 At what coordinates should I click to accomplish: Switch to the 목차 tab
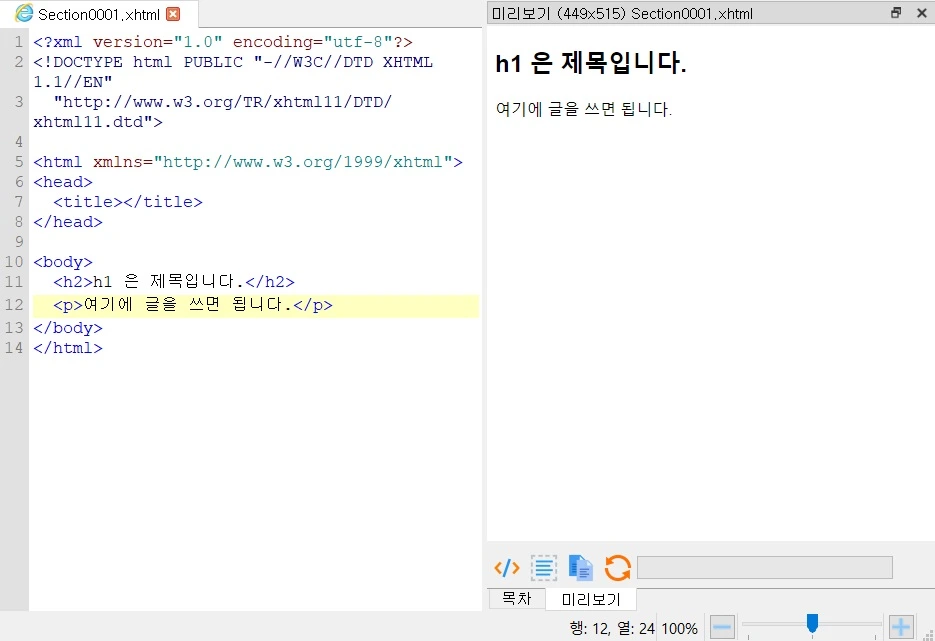coord(516,599)
